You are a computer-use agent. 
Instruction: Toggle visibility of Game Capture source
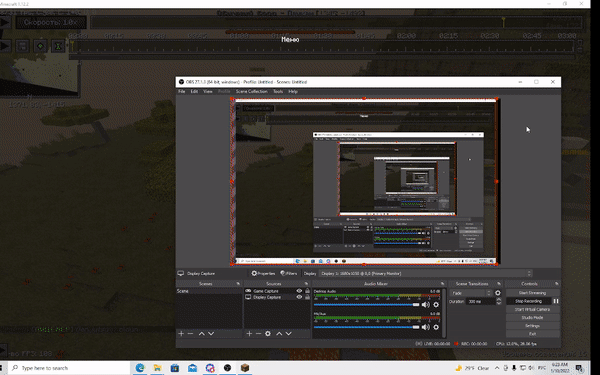(x=299, y=291)
